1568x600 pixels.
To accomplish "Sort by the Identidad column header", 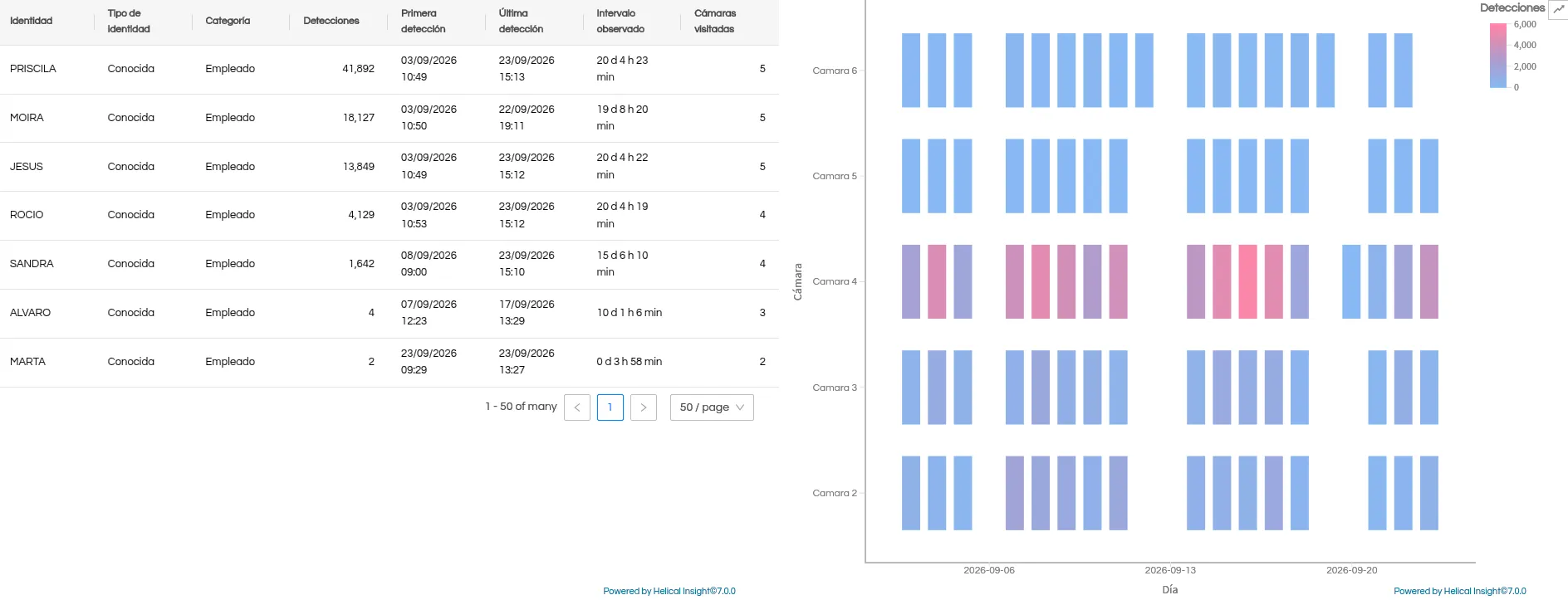I will point(32,21).
